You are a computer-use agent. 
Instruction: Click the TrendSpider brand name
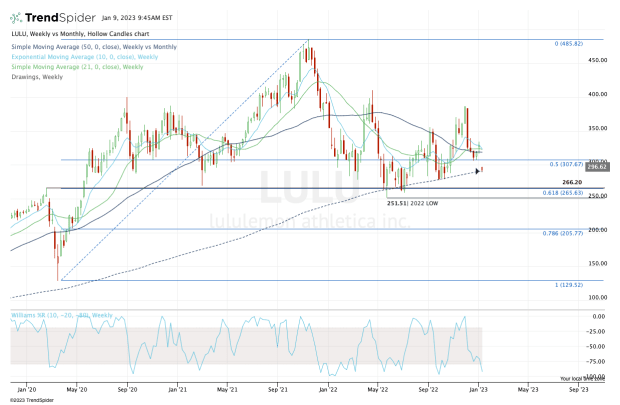[x=60, y=18]
